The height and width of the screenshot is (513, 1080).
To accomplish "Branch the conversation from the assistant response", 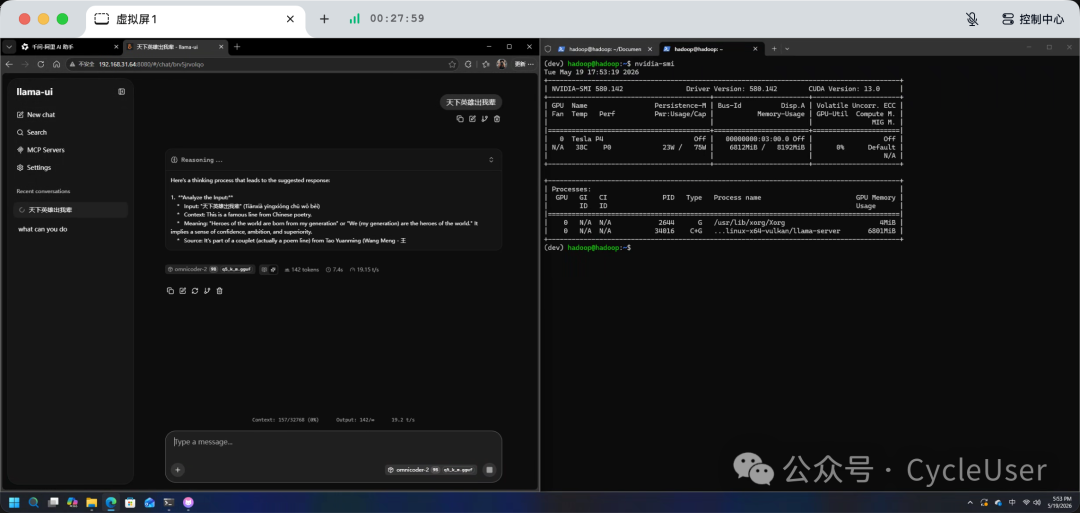I will tap(207, 291).
